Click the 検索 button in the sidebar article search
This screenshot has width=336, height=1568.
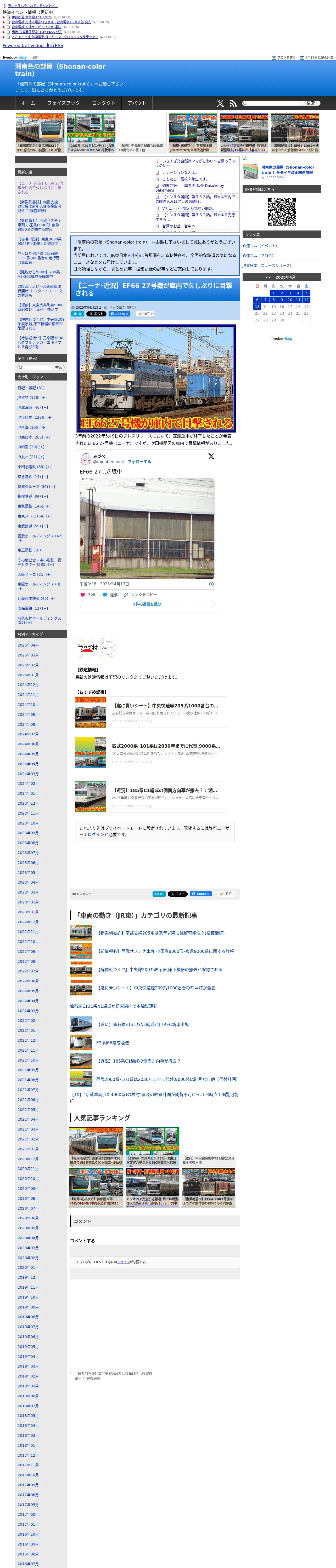click(59, 368)
